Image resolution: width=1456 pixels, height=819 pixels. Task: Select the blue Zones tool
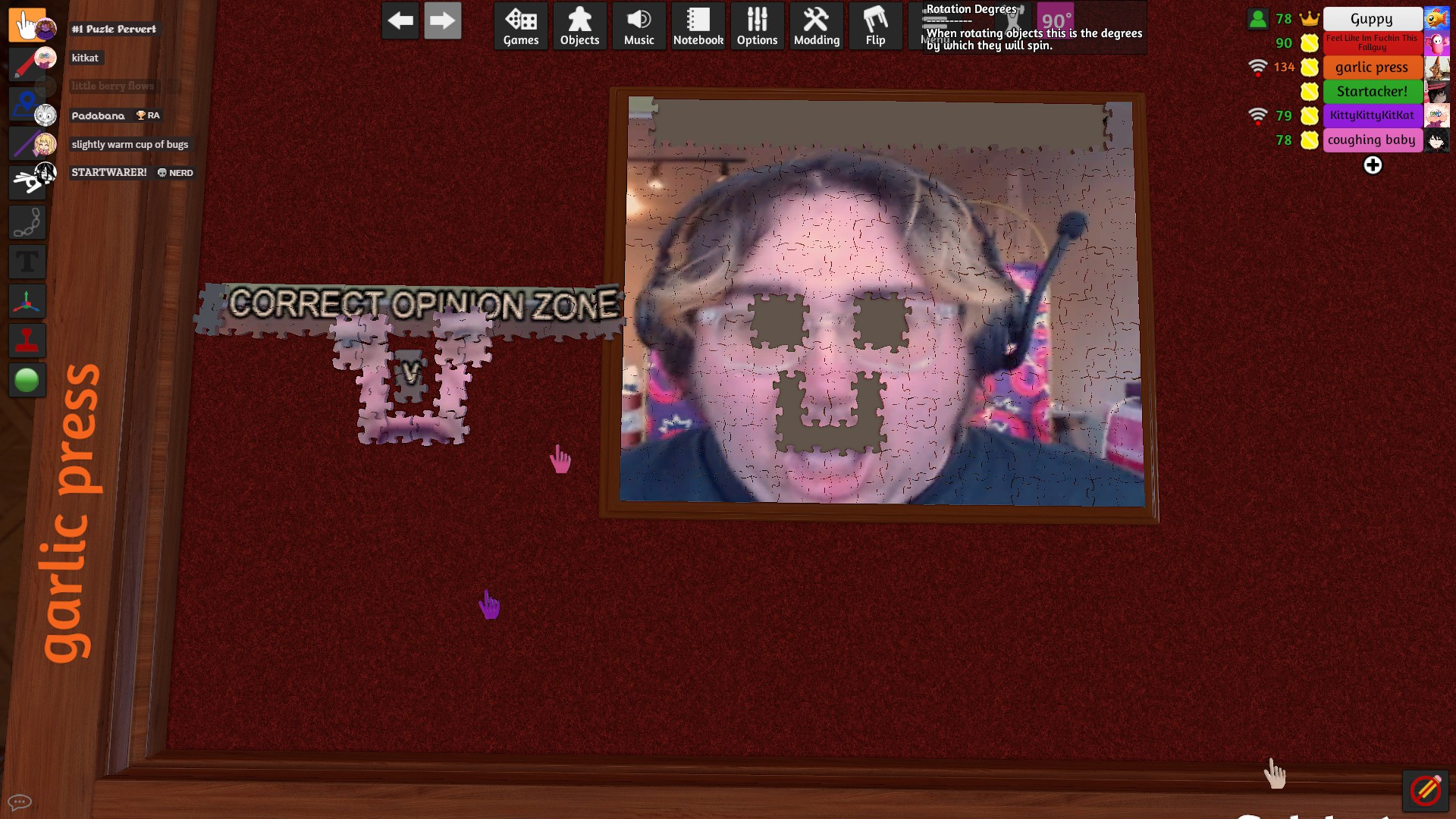(24, 103)
